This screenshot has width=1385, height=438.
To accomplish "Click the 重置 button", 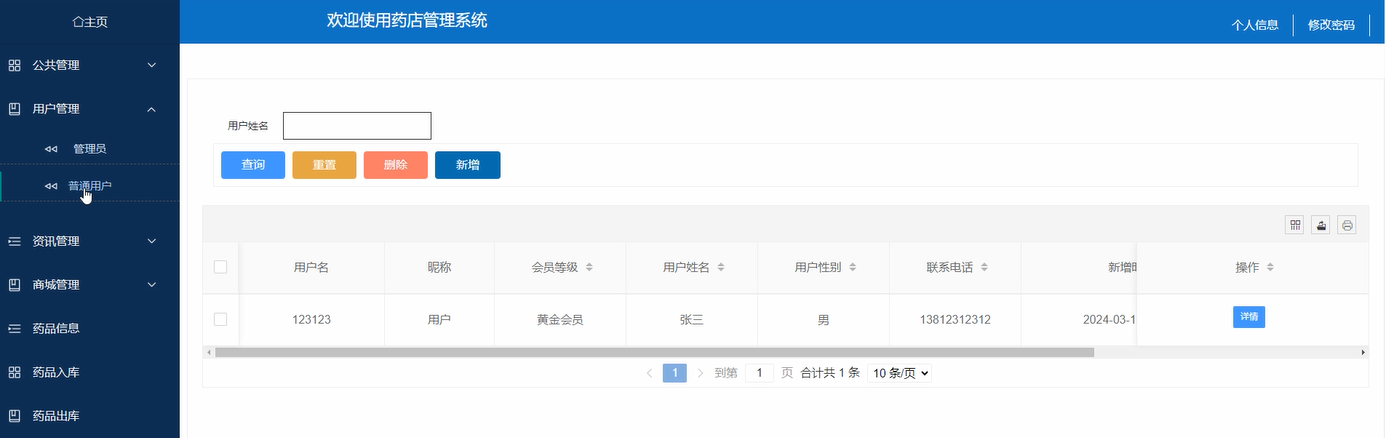I will pos(324,165).
